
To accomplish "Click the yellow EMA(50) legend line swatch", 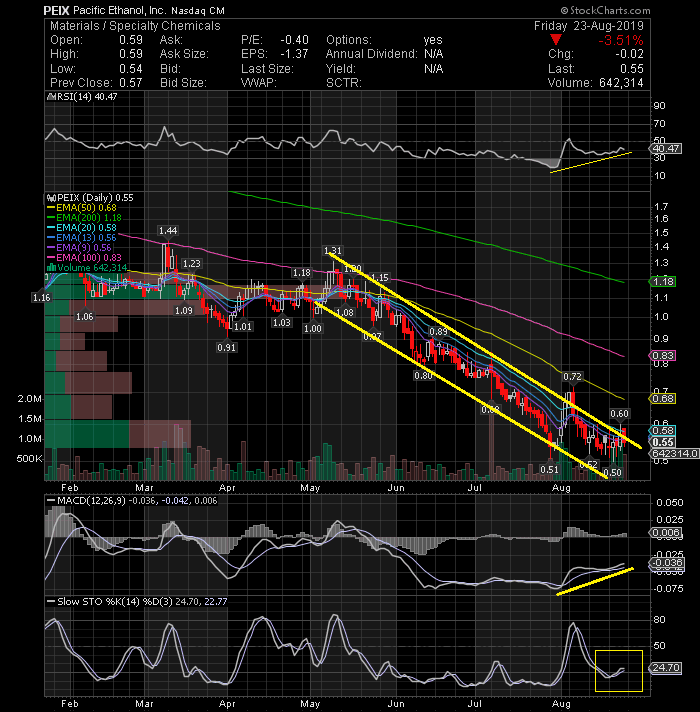I will [x=51, y=208].
